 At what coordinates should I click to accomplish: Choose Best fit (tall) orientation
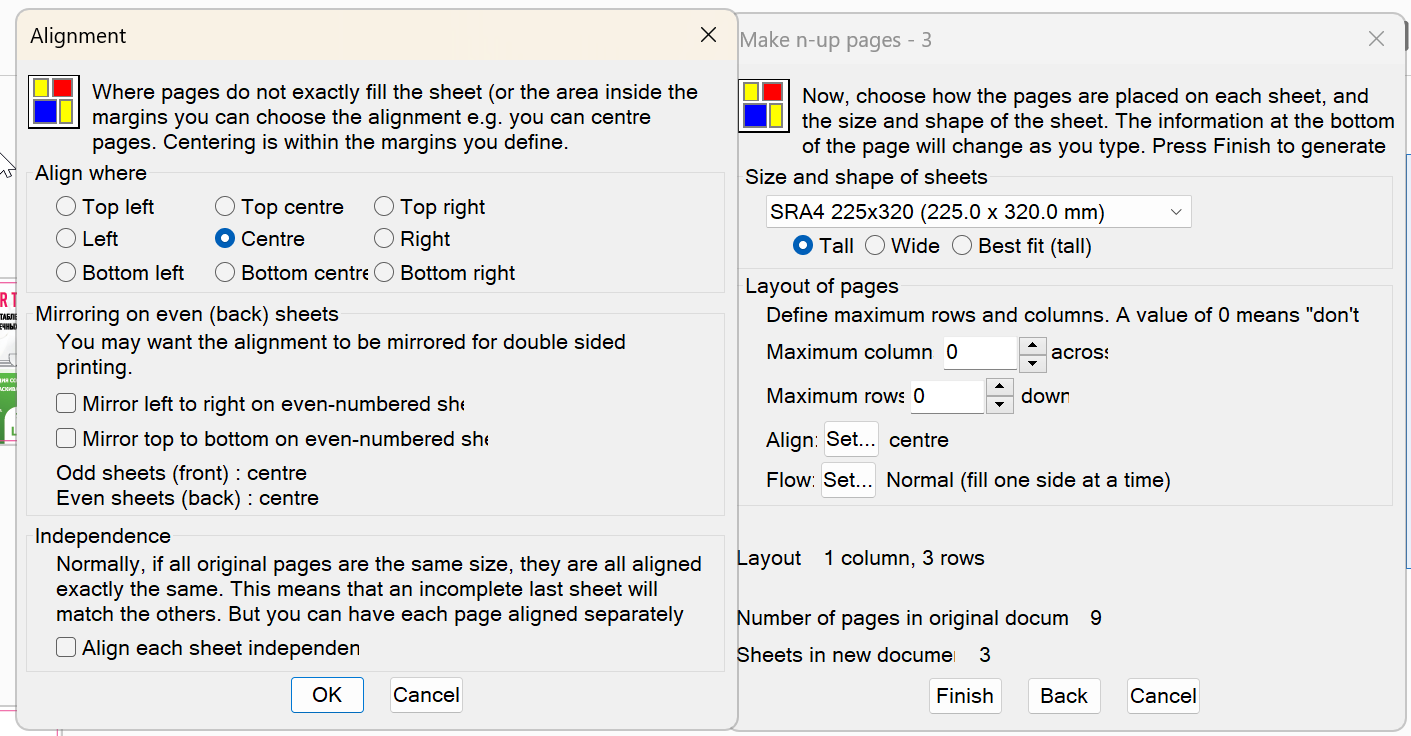click(x=962, y=246)
